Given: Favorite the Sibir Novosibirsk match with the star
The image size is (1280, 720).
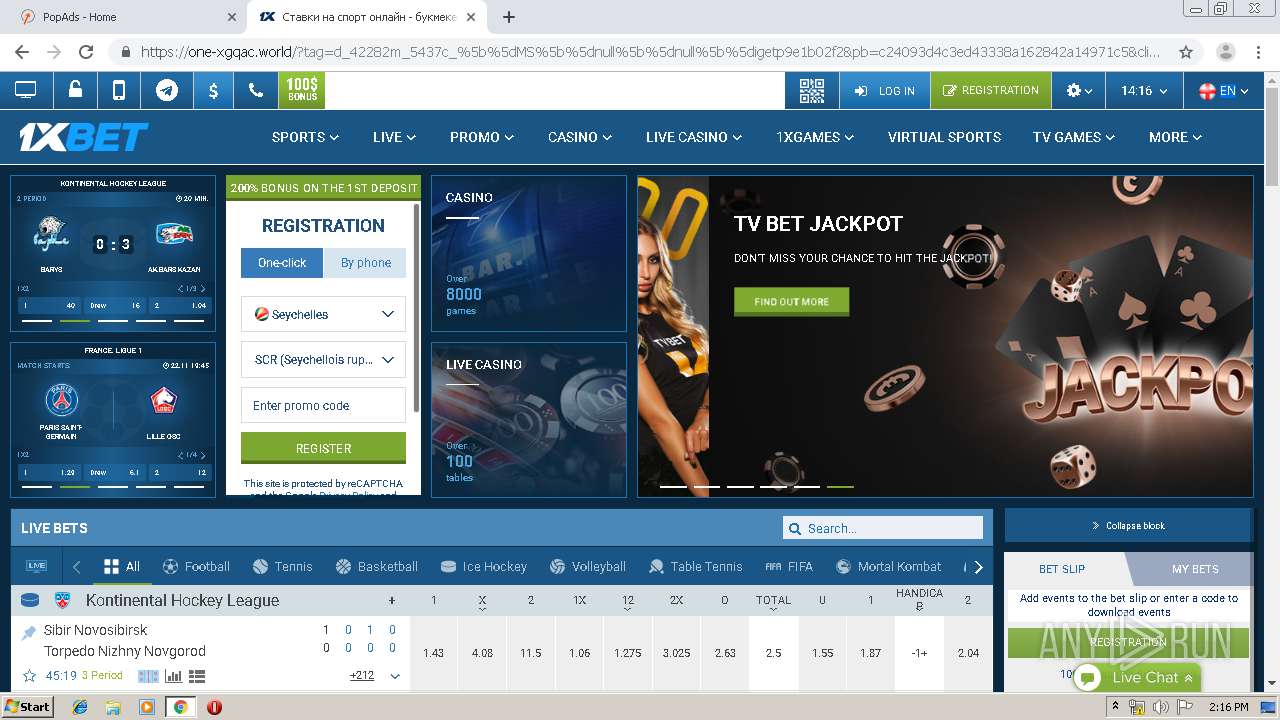Looking at the screenshot, I should click(x=29, y=676).
